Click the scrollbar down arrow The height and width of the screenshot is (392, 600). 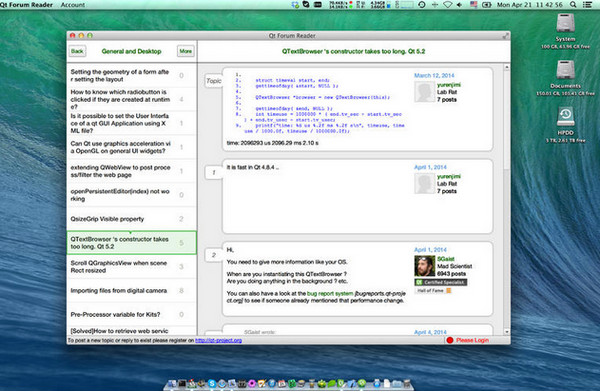click(507, 332)
